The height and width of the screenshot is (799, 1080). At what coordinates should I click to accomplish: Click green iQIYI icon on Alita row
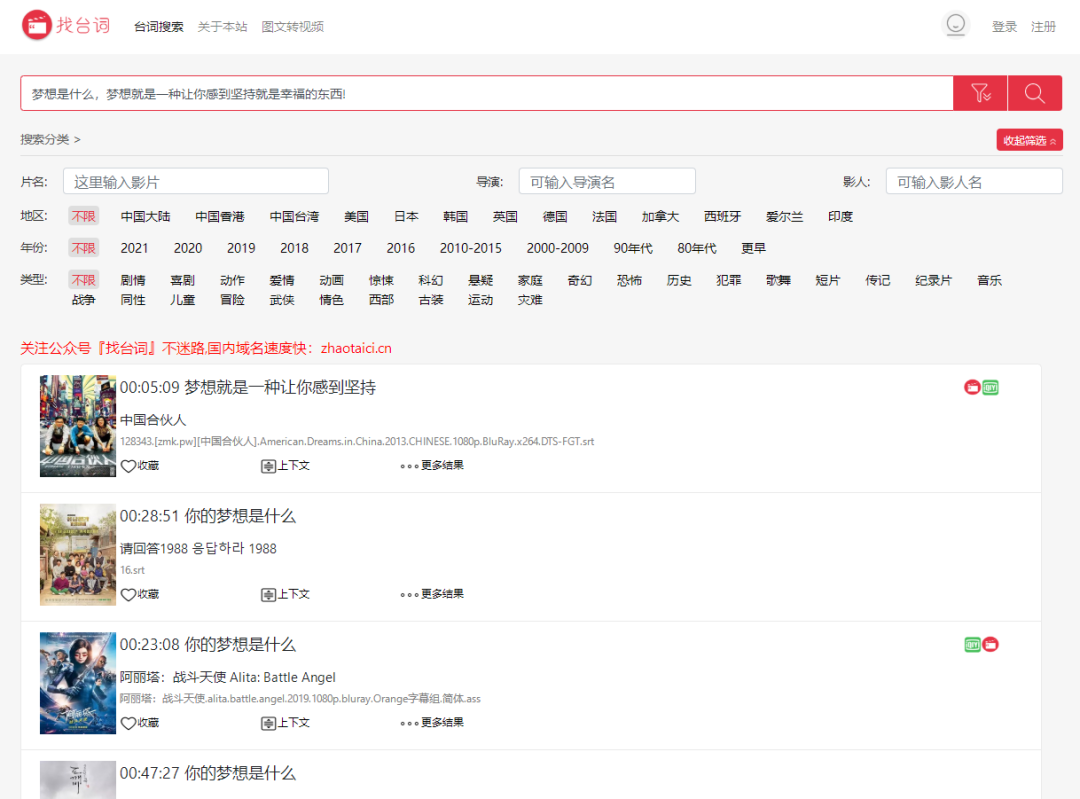pyautogui.click(x=972, y=645)
